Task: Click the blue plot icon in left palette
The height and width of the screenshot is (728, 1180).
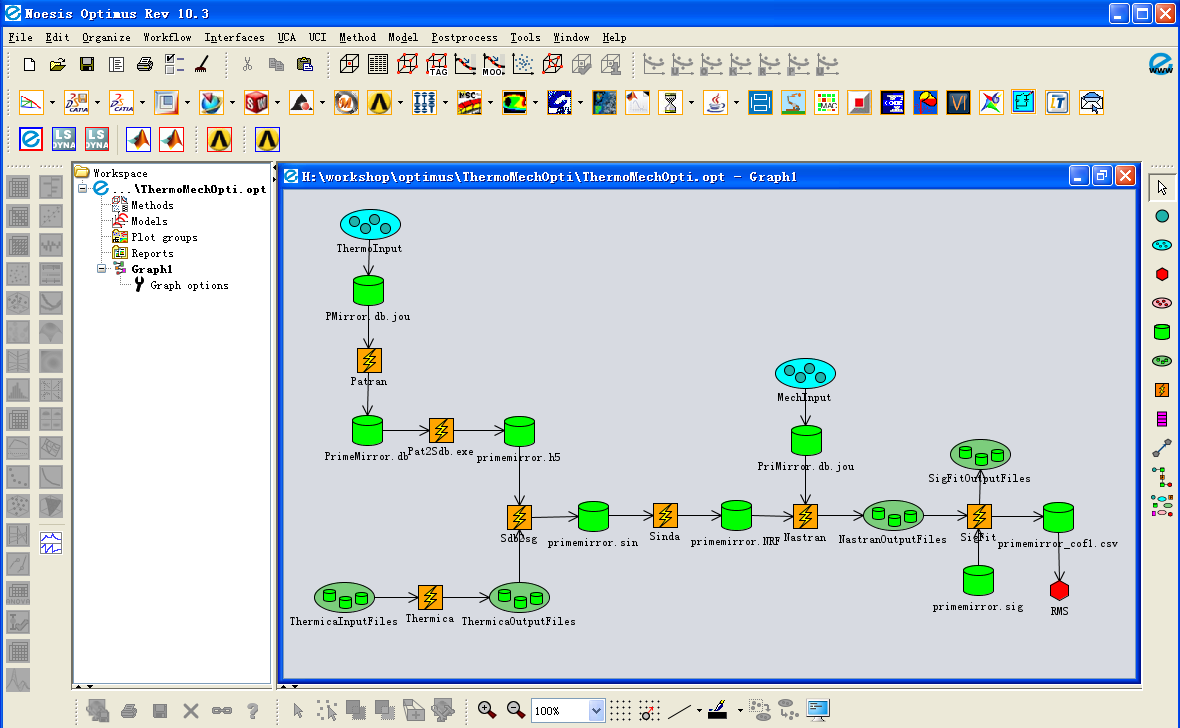Action: tap(51, 543)
